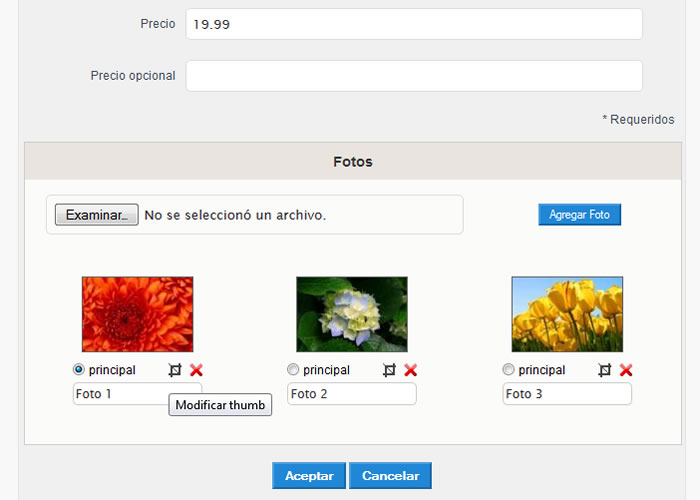Click crop thumb icon for Foto 2
Image resolution: width=700 pixels, height=500 pixels.
point(389,370)
